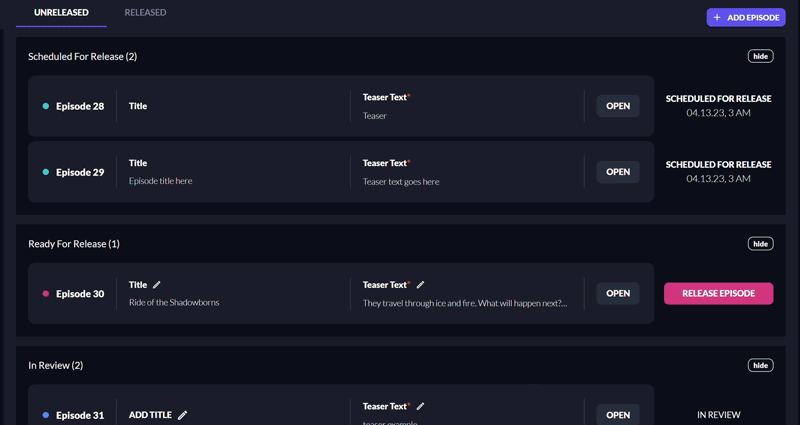Screen dimensions: 800x425
Task: Click Ride of the Shadowborns title text
Action: [x=174, y=303]
